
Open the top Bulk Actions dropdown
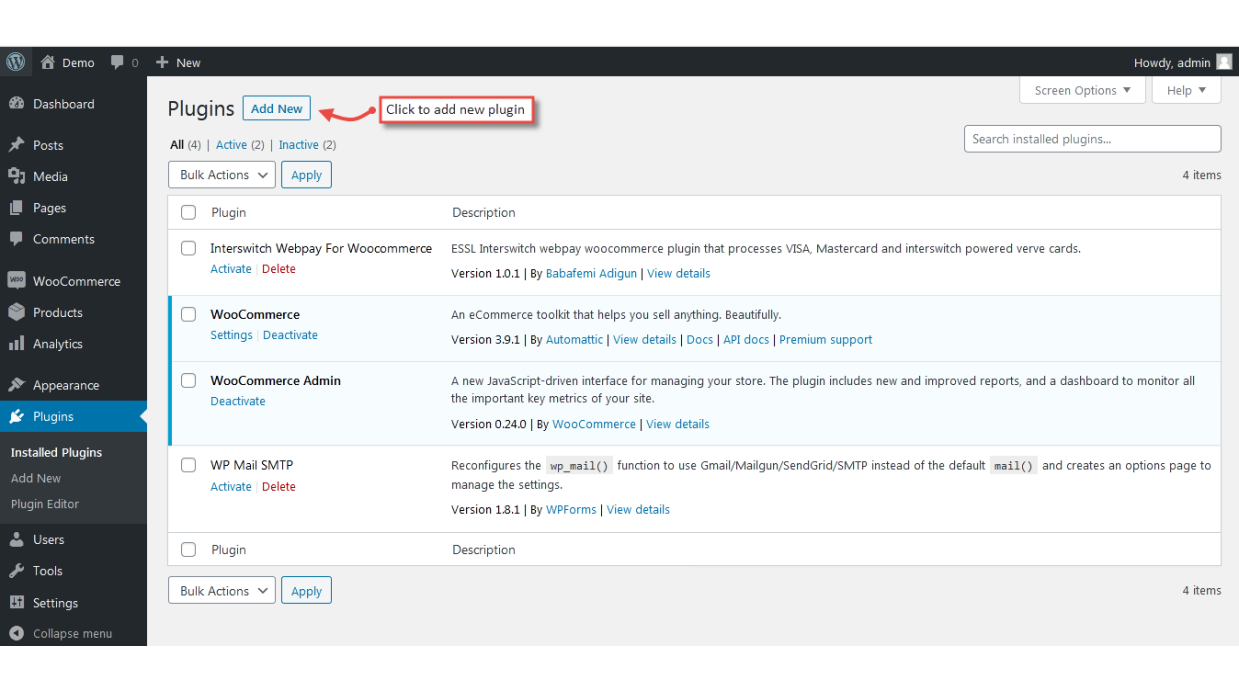(221, 175)
